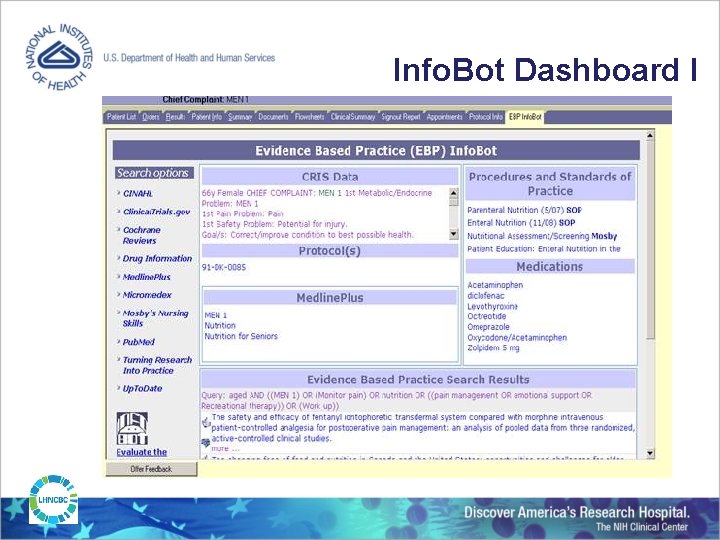Viewport: 720px width, 540px height.
Task: Switch to the Orders tab
Action: (x=151, y=117)
